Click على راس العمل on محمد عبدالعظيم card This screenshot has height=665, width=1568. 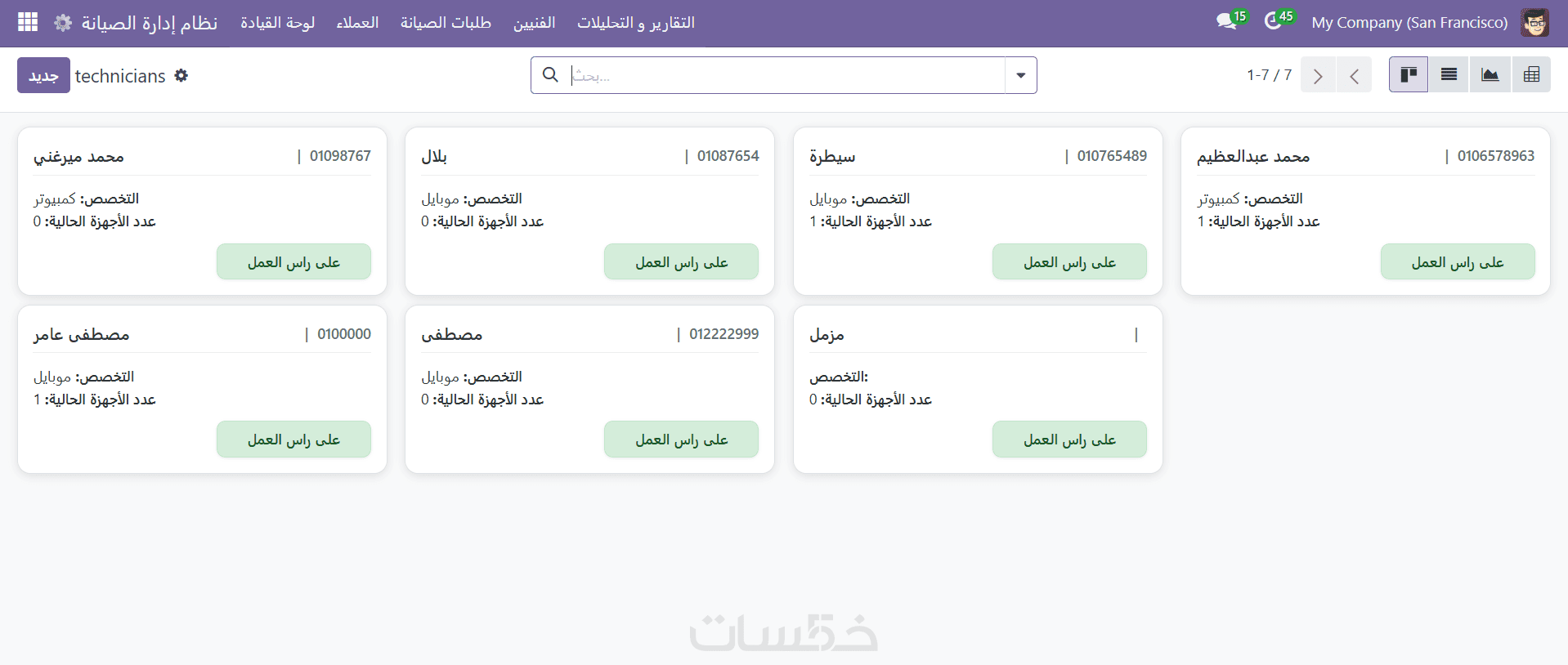1458,261
